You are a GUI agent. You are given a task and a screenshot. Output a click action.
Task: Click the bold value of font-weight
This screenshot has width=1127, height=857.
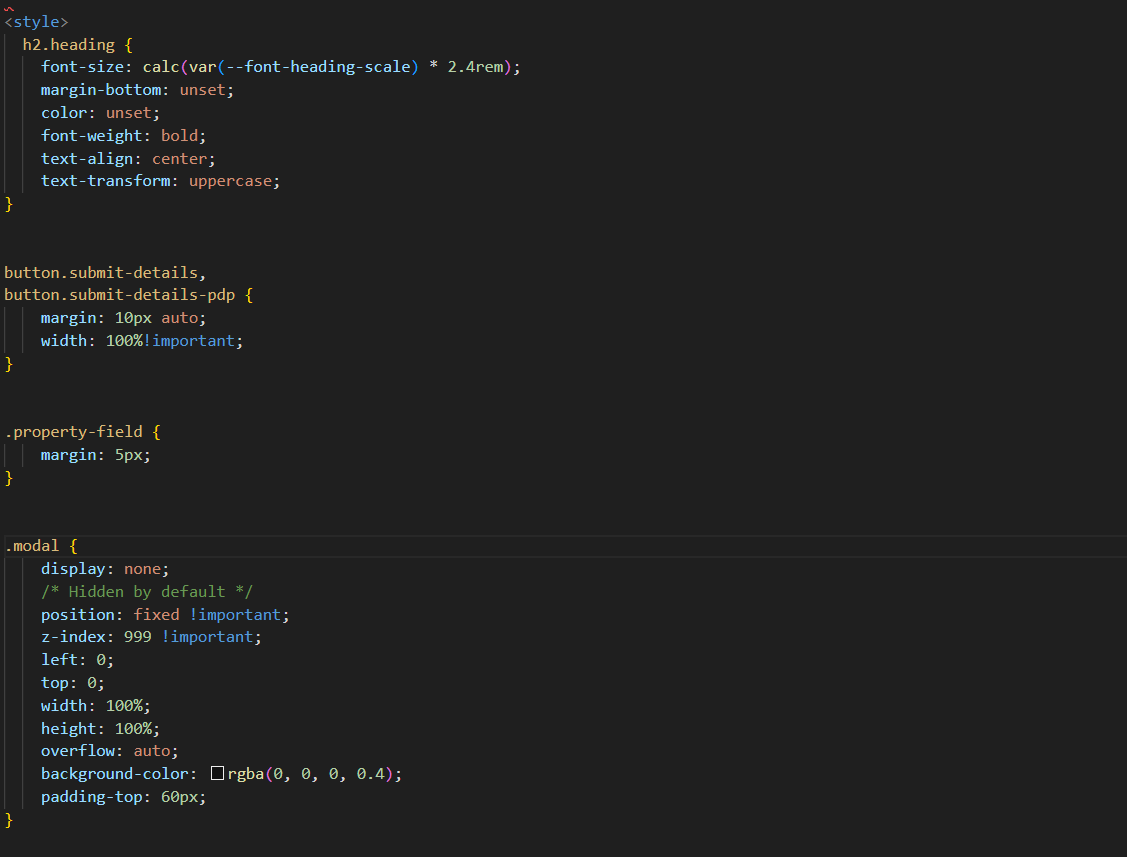179,135
